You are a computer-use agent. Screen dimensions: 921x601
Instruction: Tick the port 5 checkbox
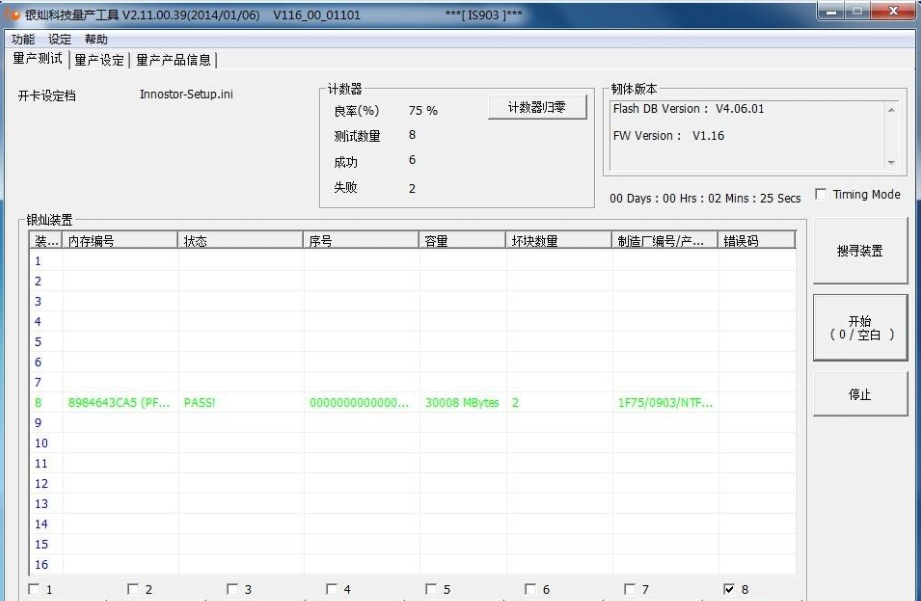431,589
